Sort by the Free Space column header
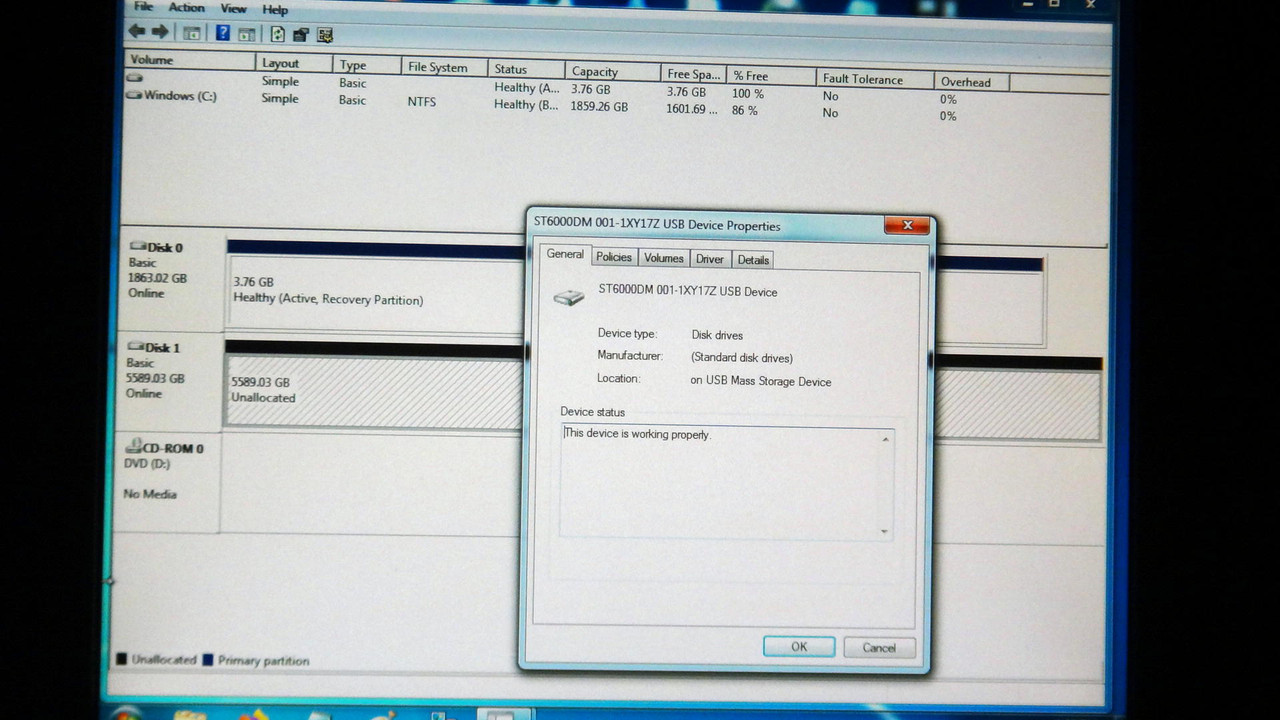This screenshot has width=1280, height=720. pyautogui.click(x=695, y=73)
